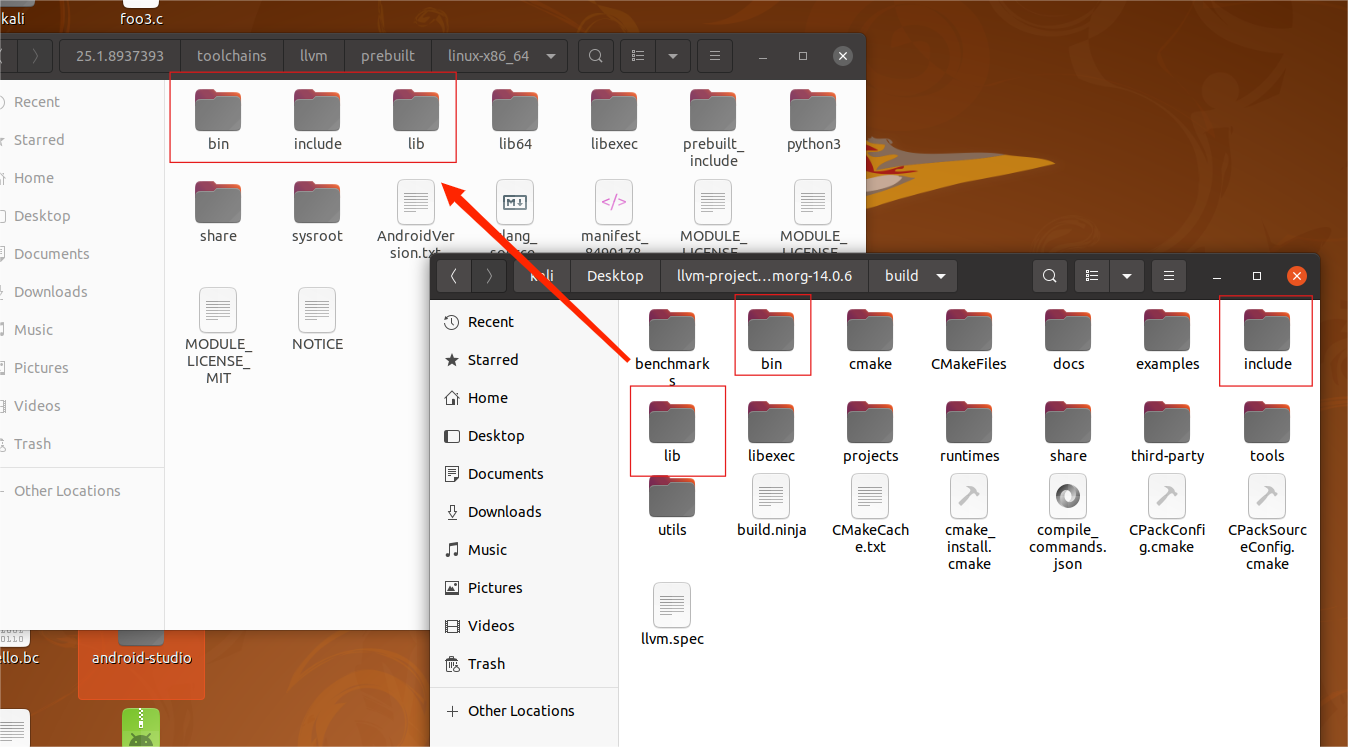1348x747 pixels.
Task: Open search in build window
Action: (1049, 276)
